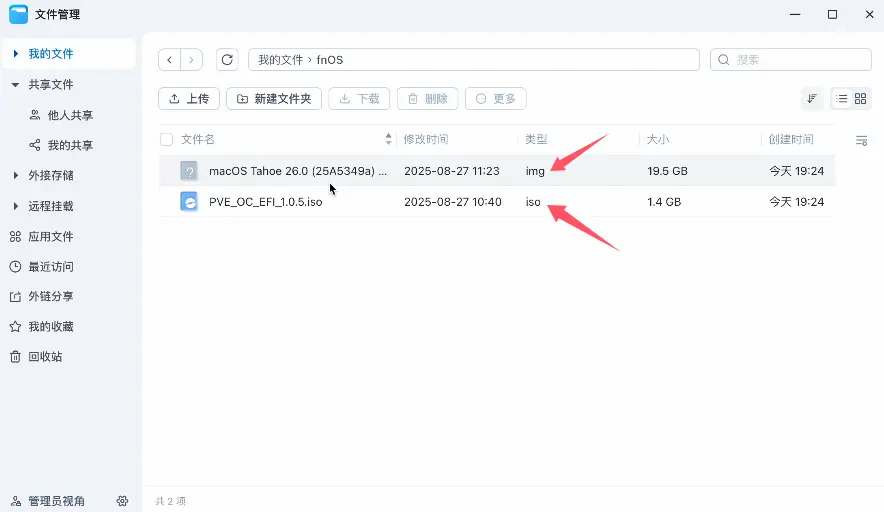The height and width of the screenshot is (512, 884).
Task: Close the 文件管理 window
Action: pos(869,14)
